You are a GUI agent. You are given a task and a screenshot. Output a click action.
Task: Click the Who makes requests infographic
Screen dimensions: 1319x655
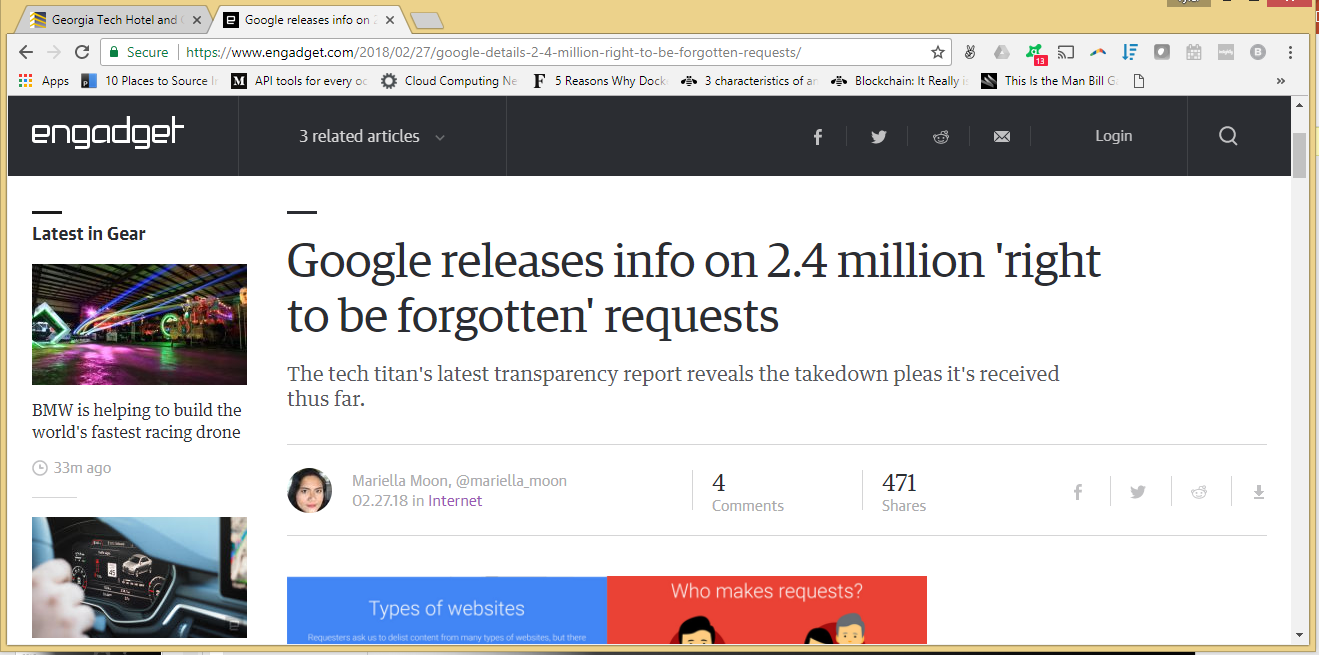(x=767, y=610)
